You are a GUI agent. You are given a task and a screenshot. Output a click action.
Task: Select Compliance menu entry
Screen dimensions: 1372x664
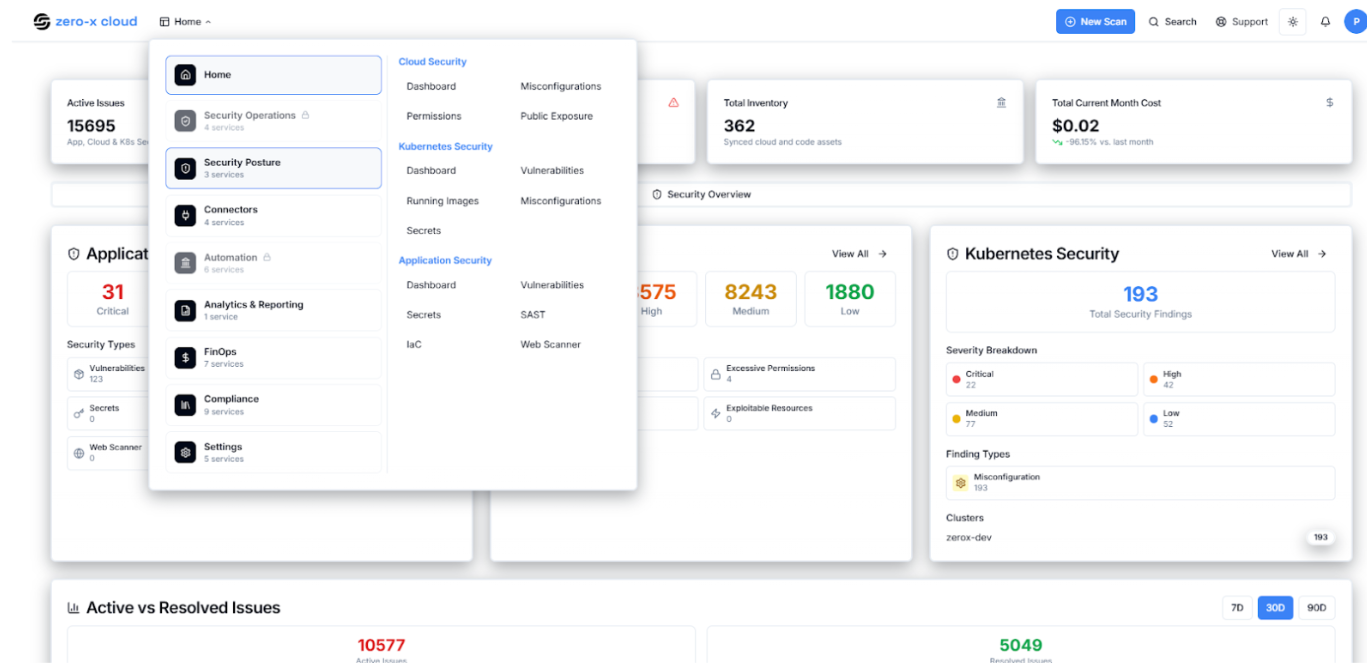(273, 405)
